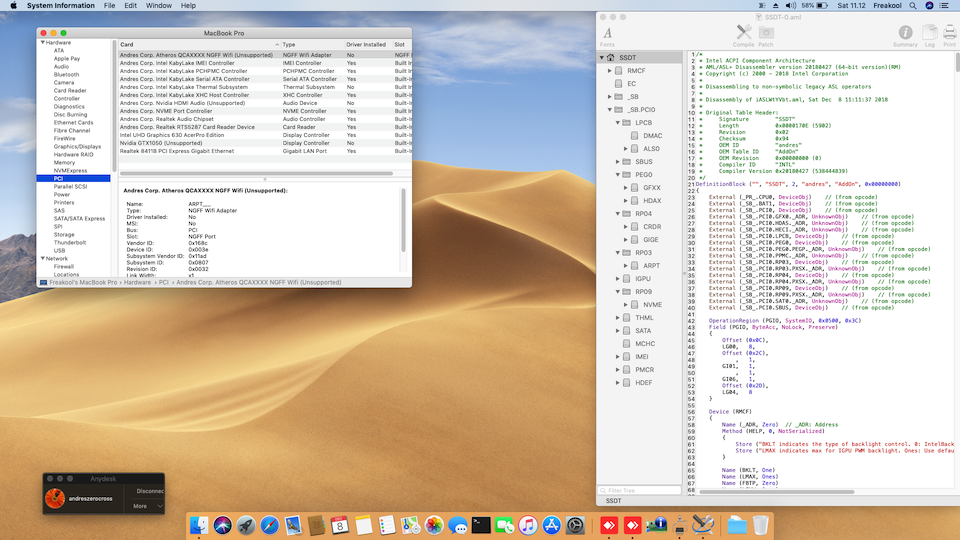960x540 pixels.
Task: Open the Patch tool
Action: [767, 35]
